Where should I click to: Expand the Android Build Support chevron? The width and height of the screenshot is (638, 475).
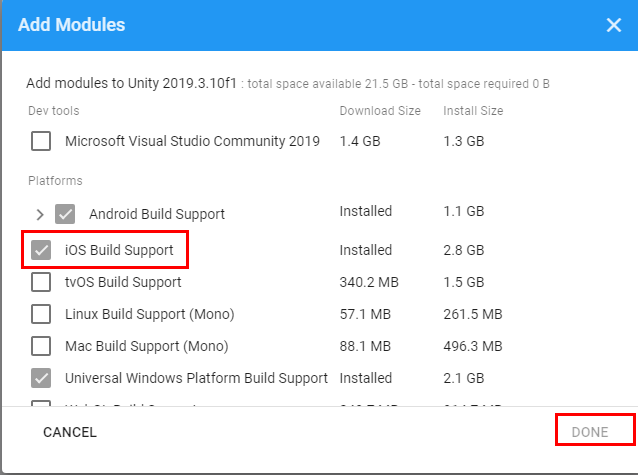(40, 214)
